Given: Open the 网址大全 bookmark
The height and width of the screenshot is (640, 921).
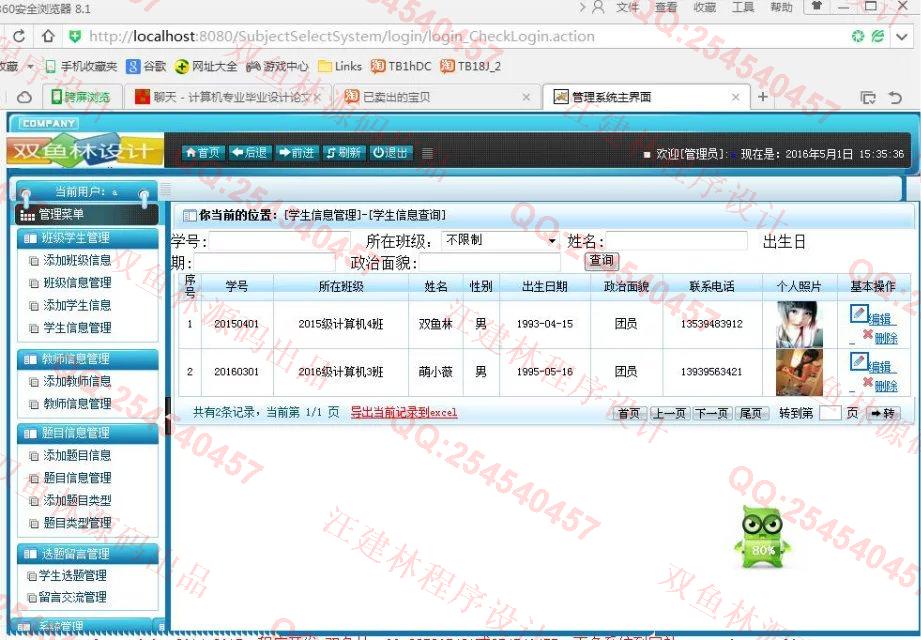Looking at the screenshot, I should (206, 66).
